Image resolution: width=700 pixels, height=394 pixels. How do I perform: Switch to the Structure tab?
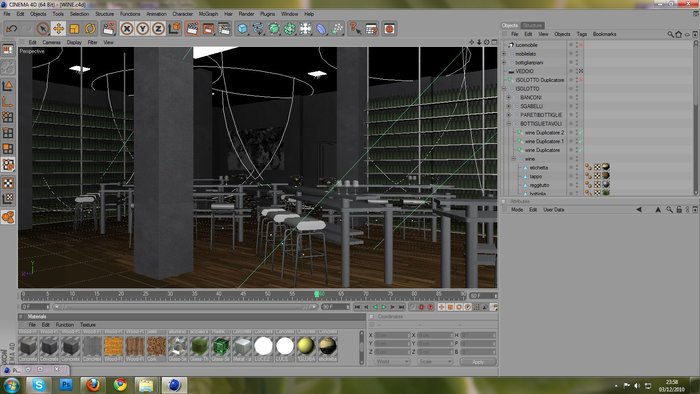[x=532, y=25]
